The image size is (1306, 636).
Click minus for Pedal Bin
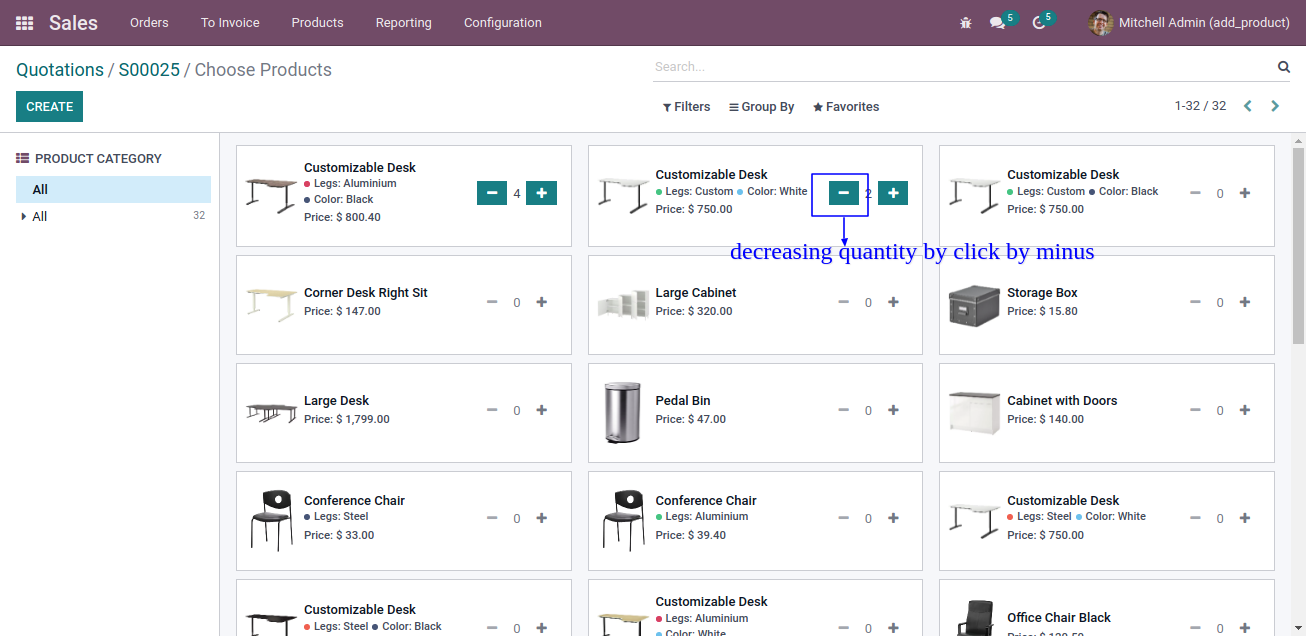point(843,410)
